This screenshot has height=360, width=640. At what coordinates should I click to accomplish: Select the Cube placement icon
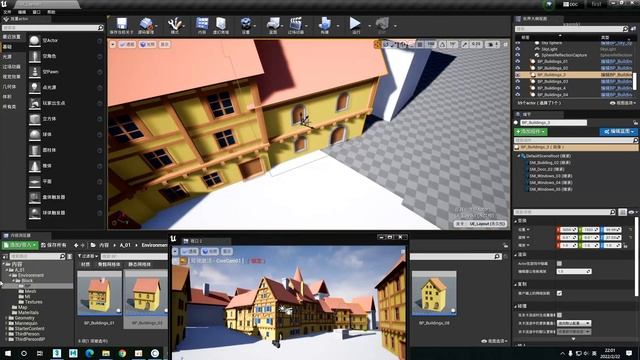35,119
